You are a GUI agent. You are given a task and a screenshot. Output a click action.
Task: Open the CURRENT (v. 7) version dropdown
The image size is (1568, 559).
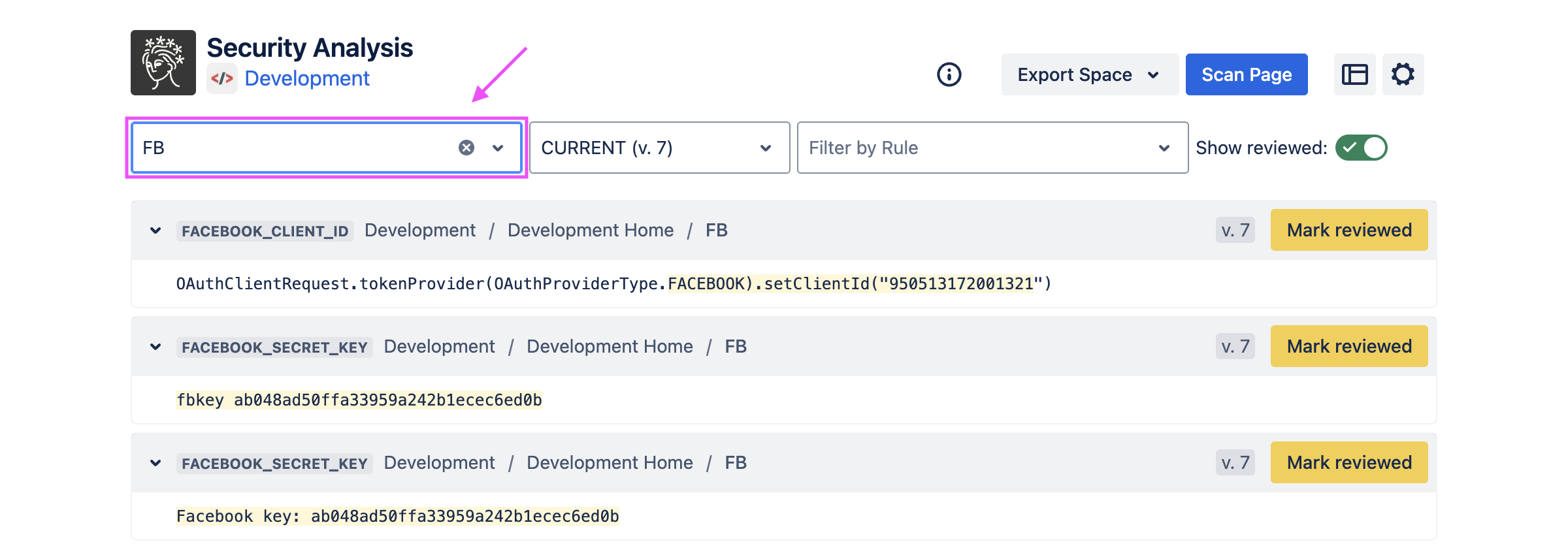(x=659, y=148)
